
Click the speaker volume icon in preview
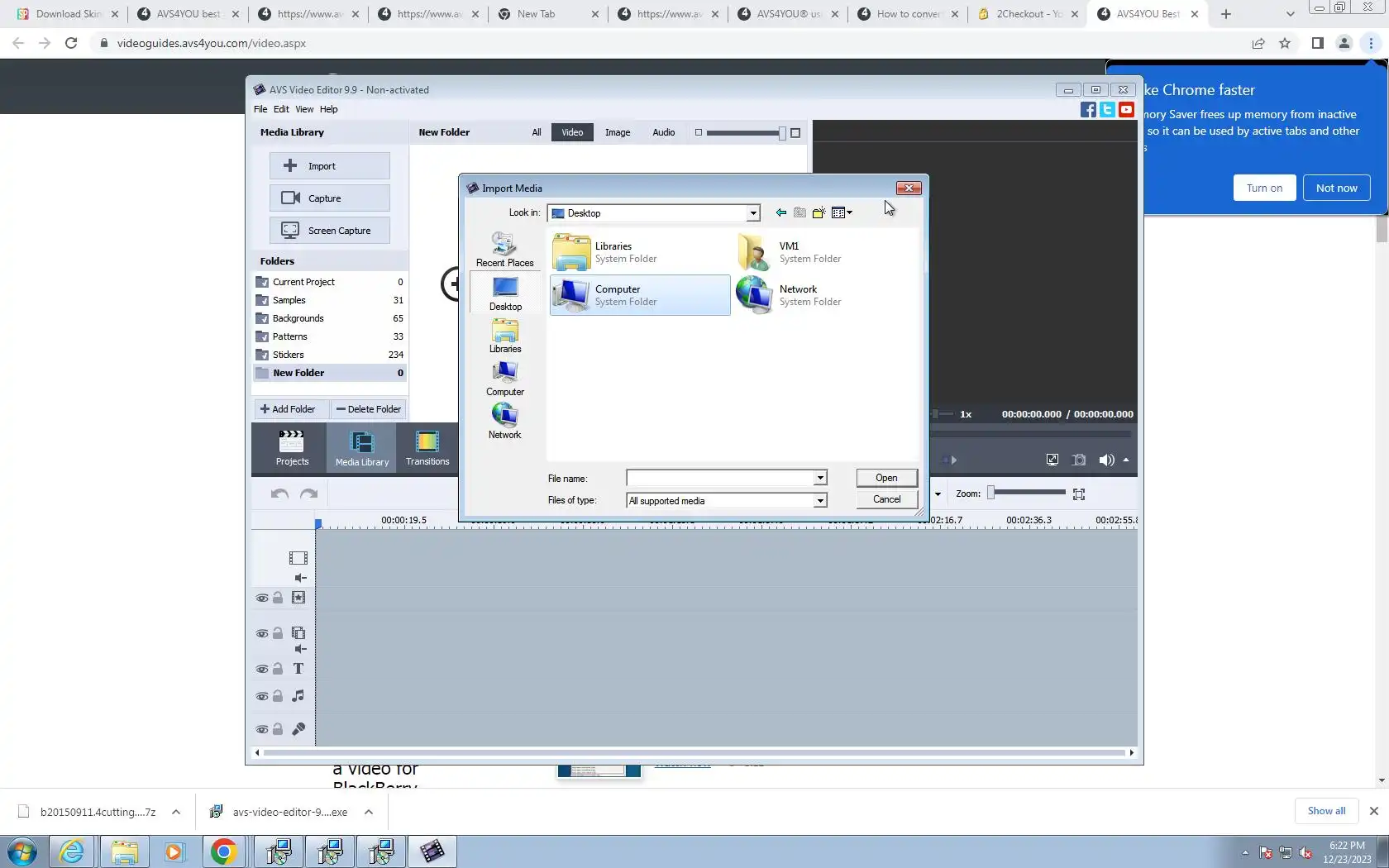(x=1106, y=460)
